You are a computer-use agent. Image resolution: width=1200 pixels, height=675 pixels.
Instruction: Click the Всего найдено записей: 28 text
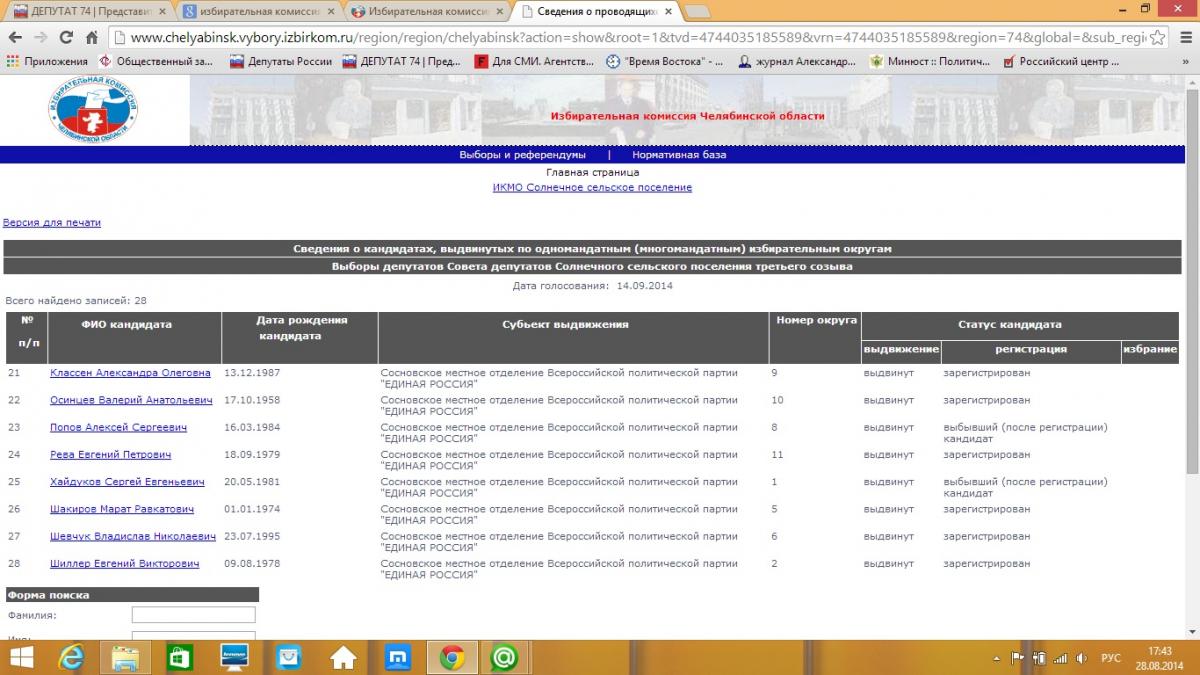click(76, 300)
